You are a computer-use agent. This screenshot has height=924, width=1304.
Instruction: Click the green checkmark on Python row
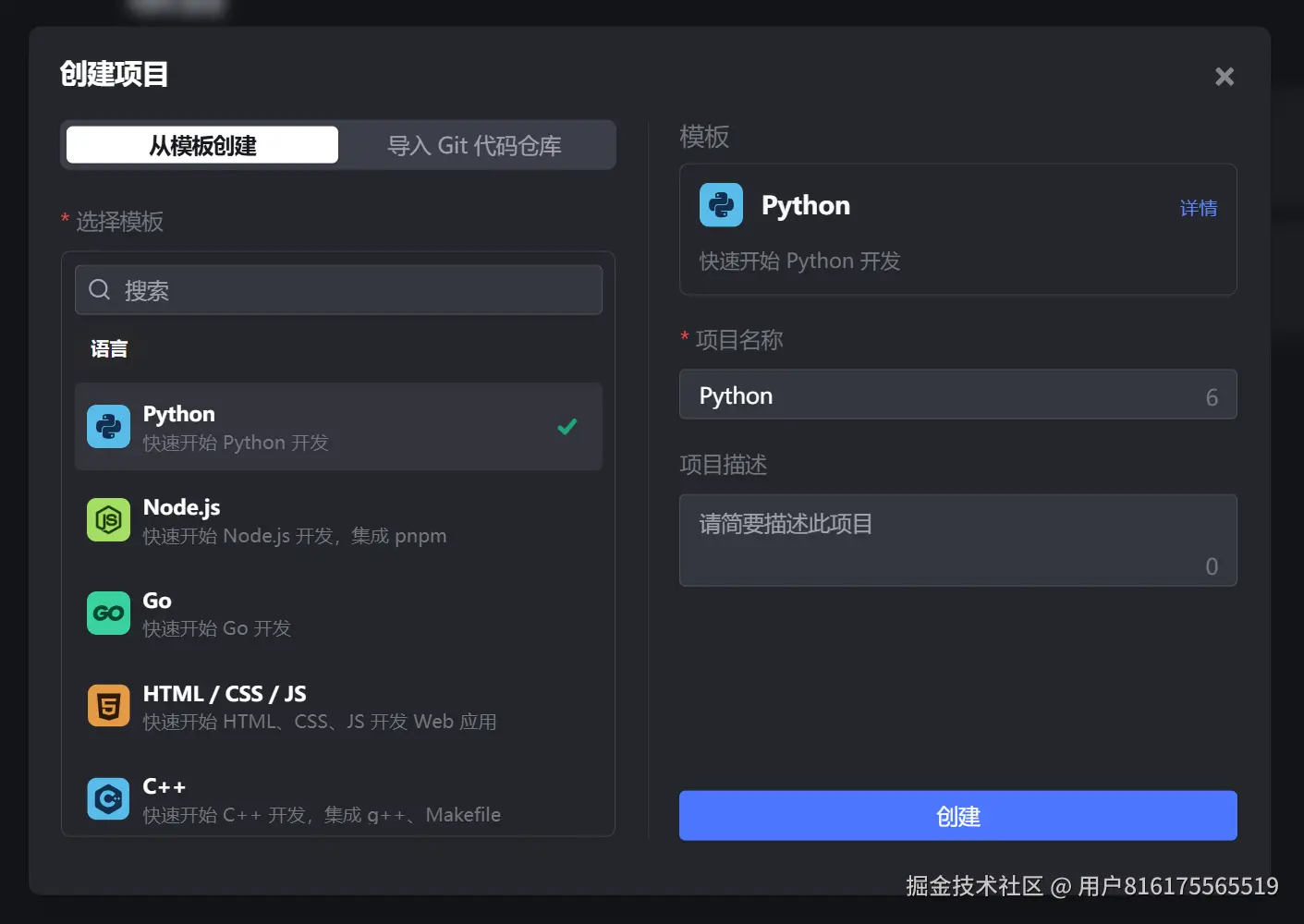tap(567, 426)
